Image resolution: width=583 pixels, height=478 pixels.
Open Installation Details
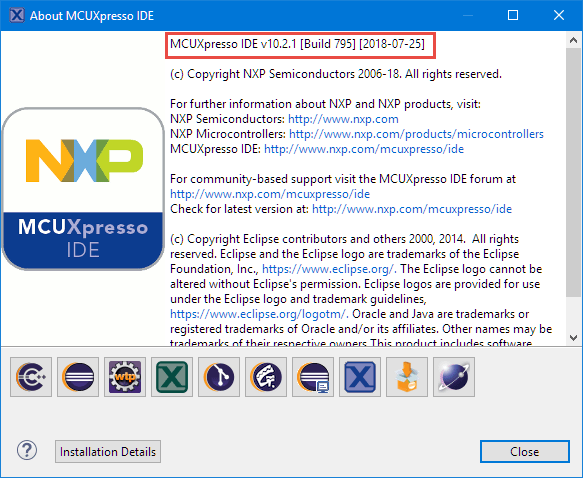[108, 452]
